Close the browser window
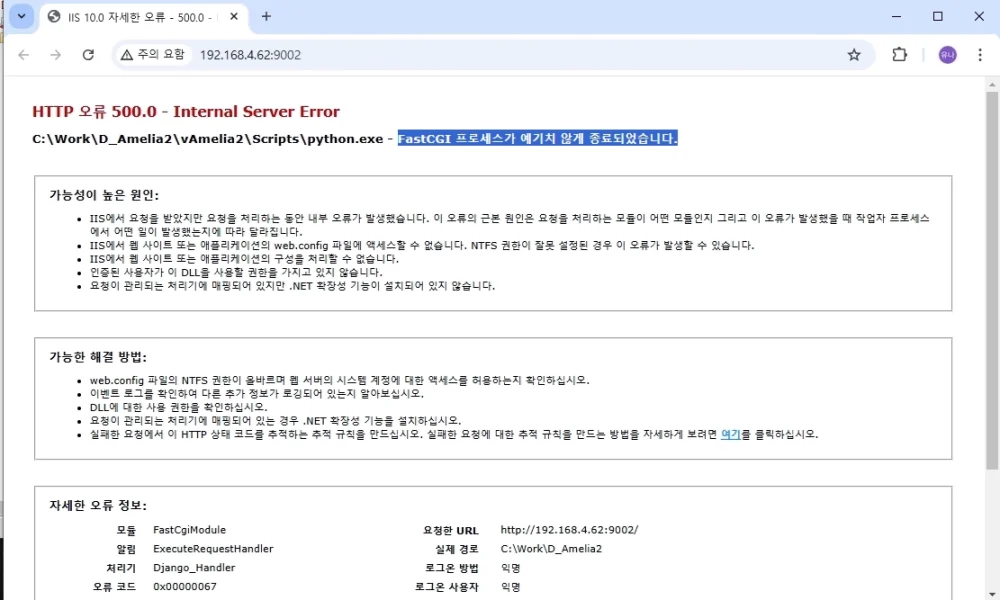 click(979, 17)
